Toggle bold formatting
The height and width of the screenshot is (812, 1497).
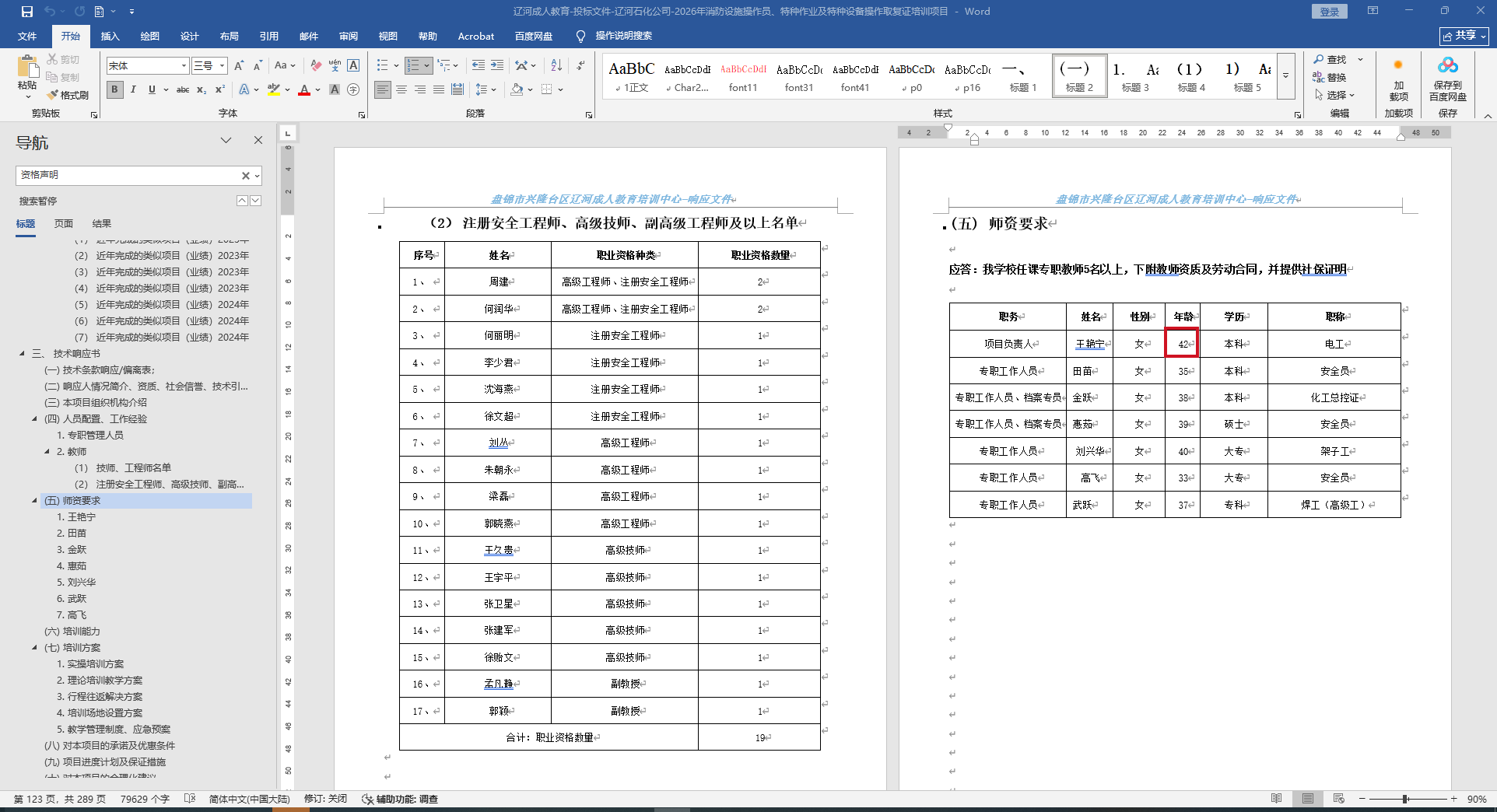click(x=115, y=89)
